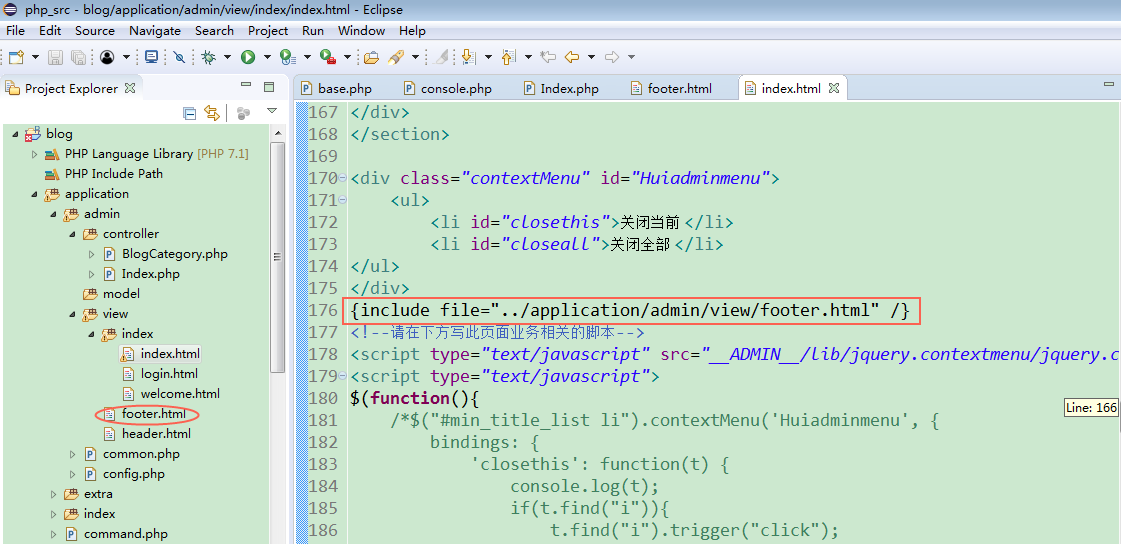1121x544 pixels.
Task: Place cursor on line 176 include statement
Action: (629, 310)
